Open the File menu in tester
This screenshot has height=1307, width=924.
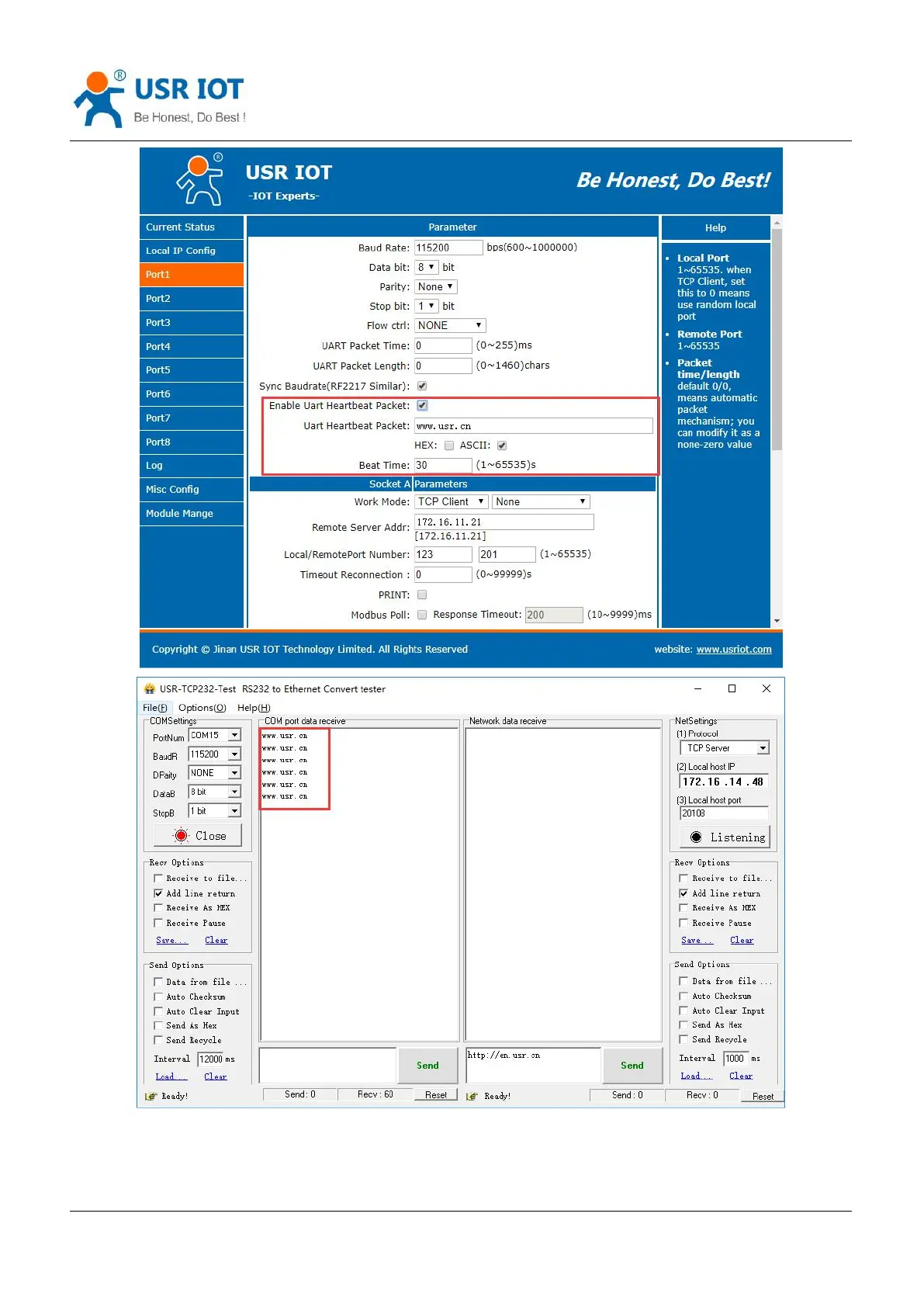click(x=155, y=708)
